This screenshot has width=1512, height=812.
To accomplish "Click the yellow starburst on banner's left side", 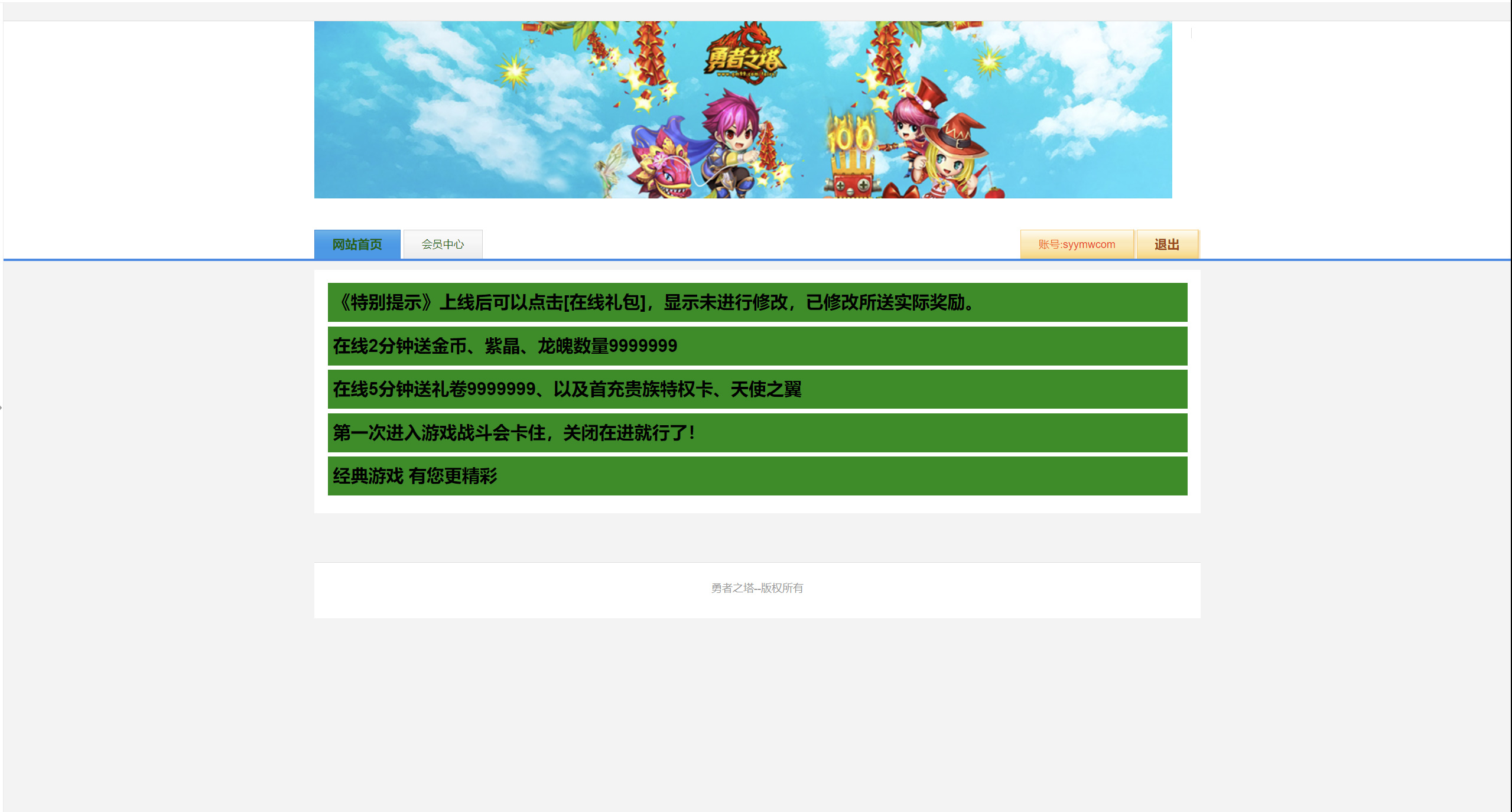I will click(515, 72).
